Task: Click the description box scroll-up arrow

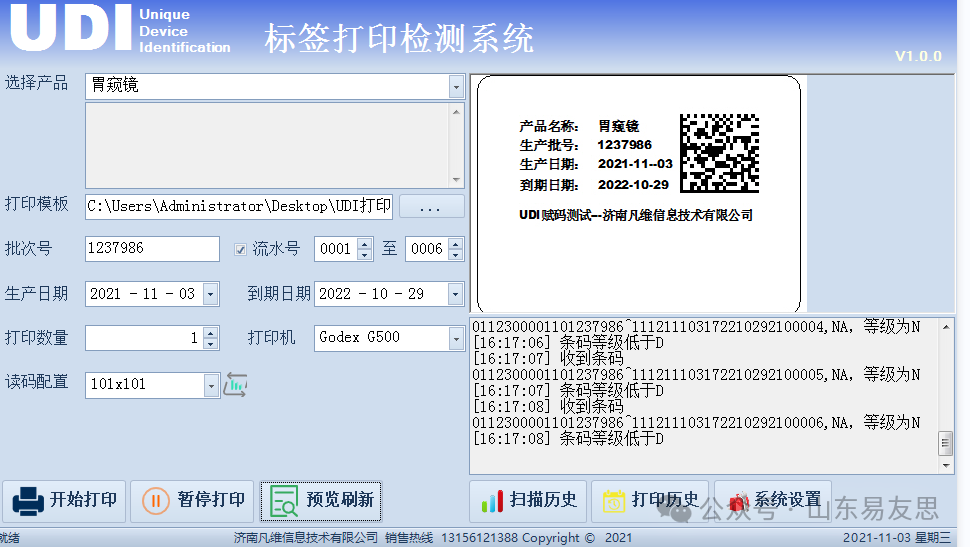Action: pyautogui.click(x=457, y=112)
